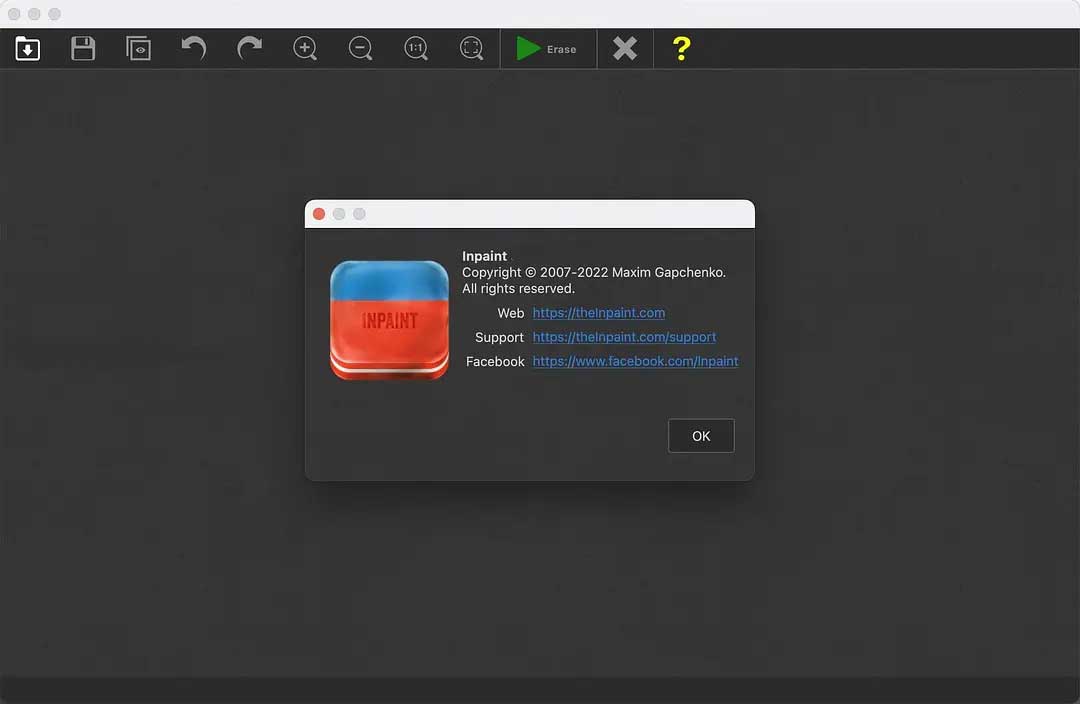Click the 'All rights reserved.' text
1080x704 pixels.
pyautogui.click(x=518, y=289)
